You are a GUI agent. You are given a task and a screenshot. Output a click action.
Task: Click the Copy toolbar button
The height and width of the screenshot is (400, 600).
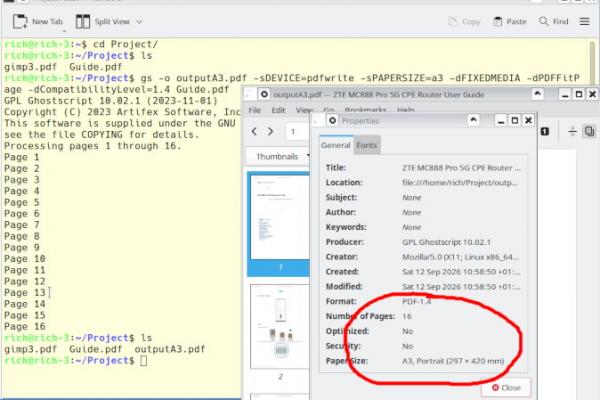pyautogui.click(x=464, y=21)
